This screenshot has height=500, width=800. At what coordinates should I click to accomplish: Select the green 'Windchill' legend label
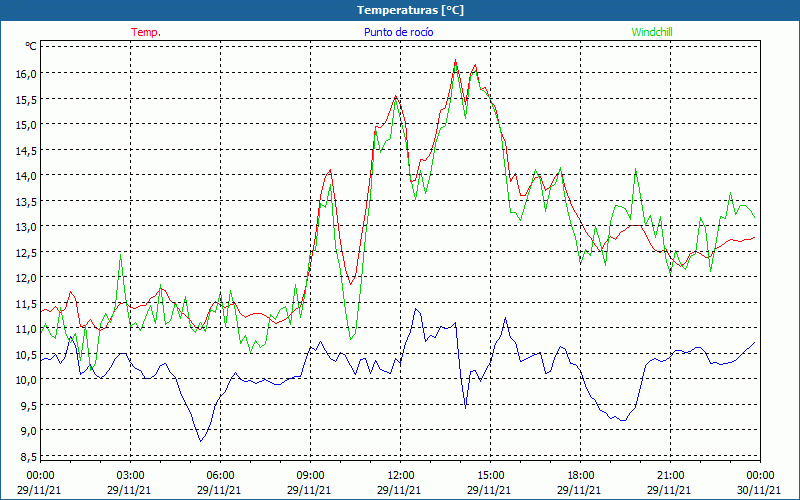tap(652, 32)
